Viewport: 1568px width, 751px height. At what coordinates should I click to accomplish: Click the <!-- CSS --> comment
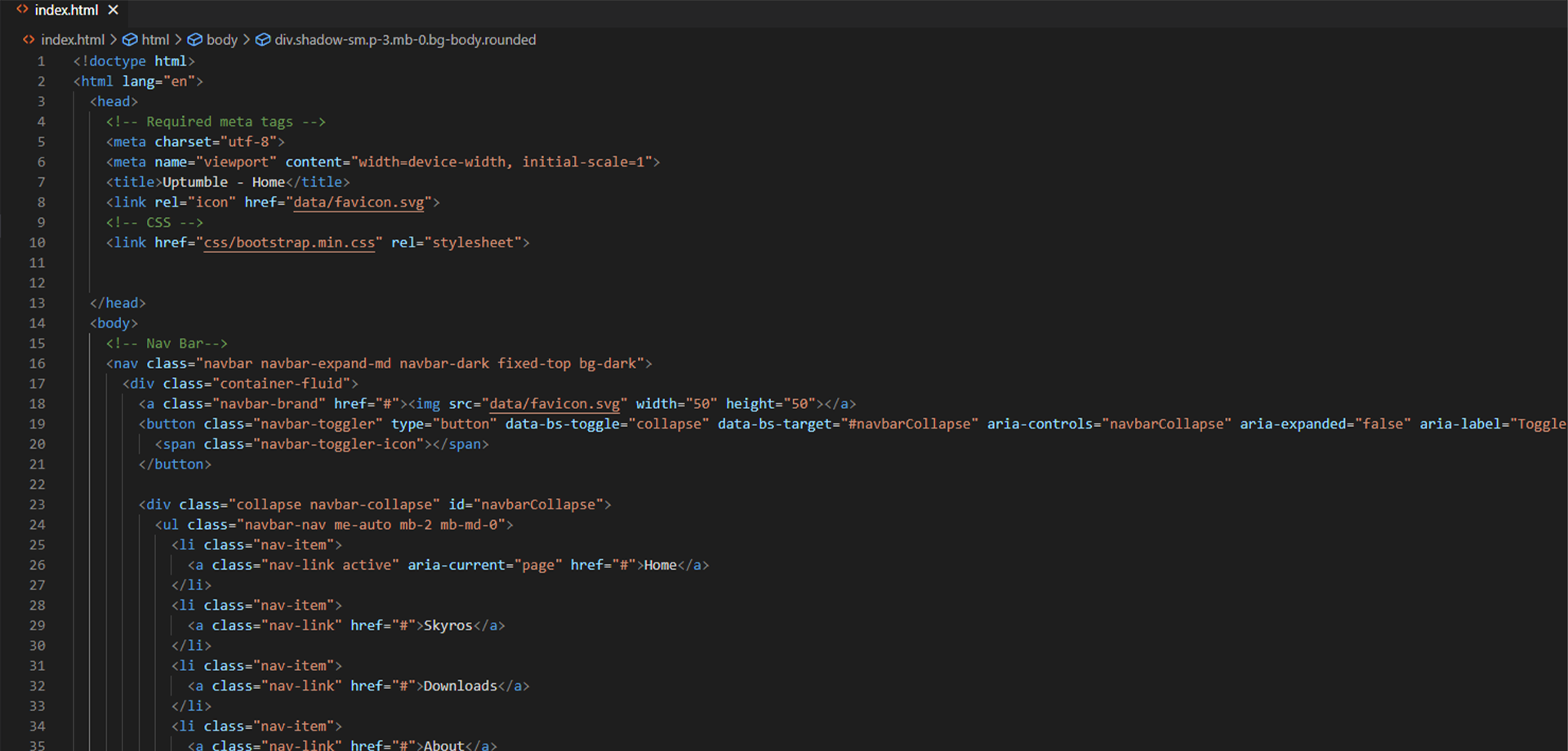(x=154, y=222)
